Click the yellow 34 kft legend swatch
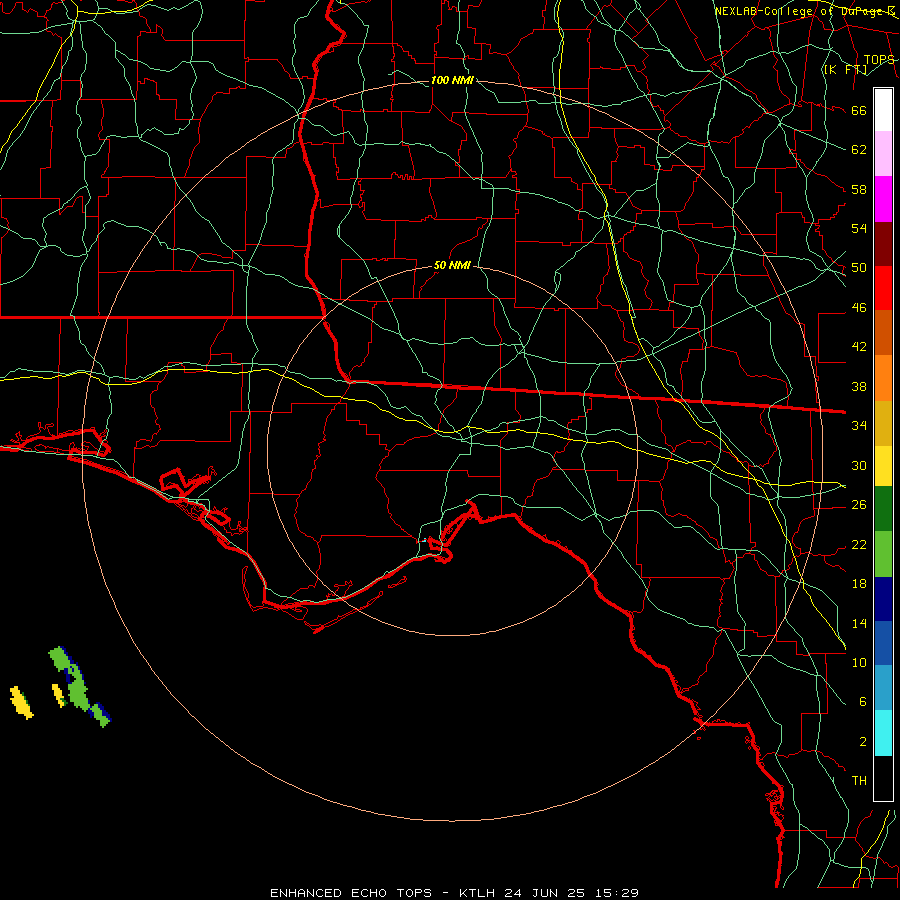This screenshot has height=900, width=900. pos(883,465)
